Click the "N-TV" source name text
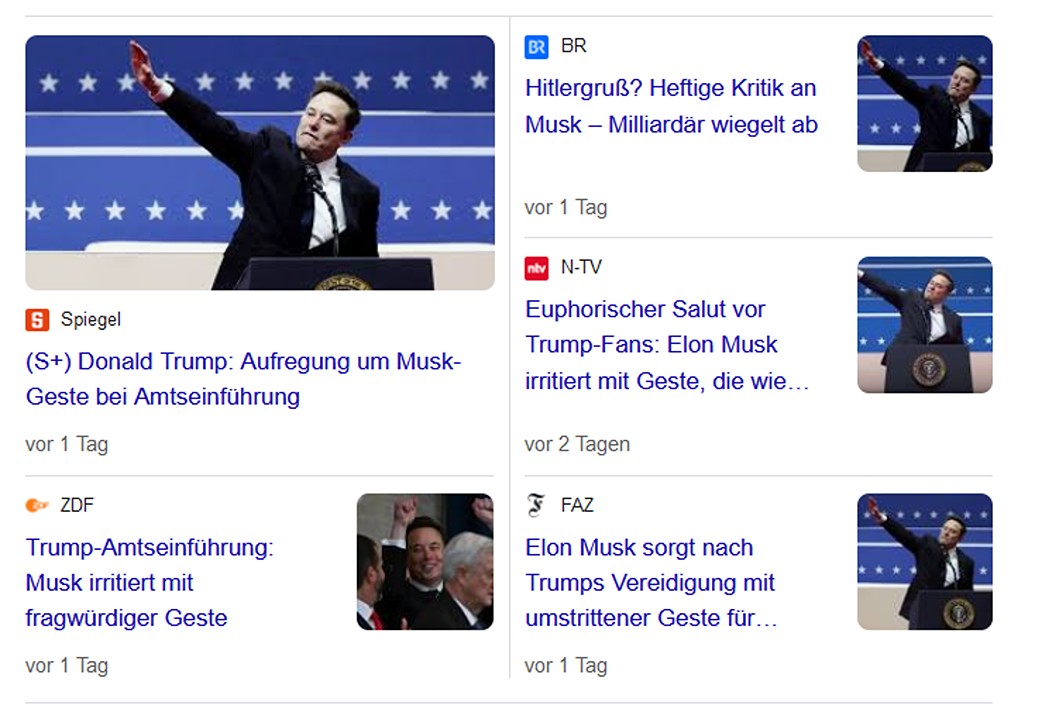The width and height of the screenshot is (1059, 719). (581, 268)
